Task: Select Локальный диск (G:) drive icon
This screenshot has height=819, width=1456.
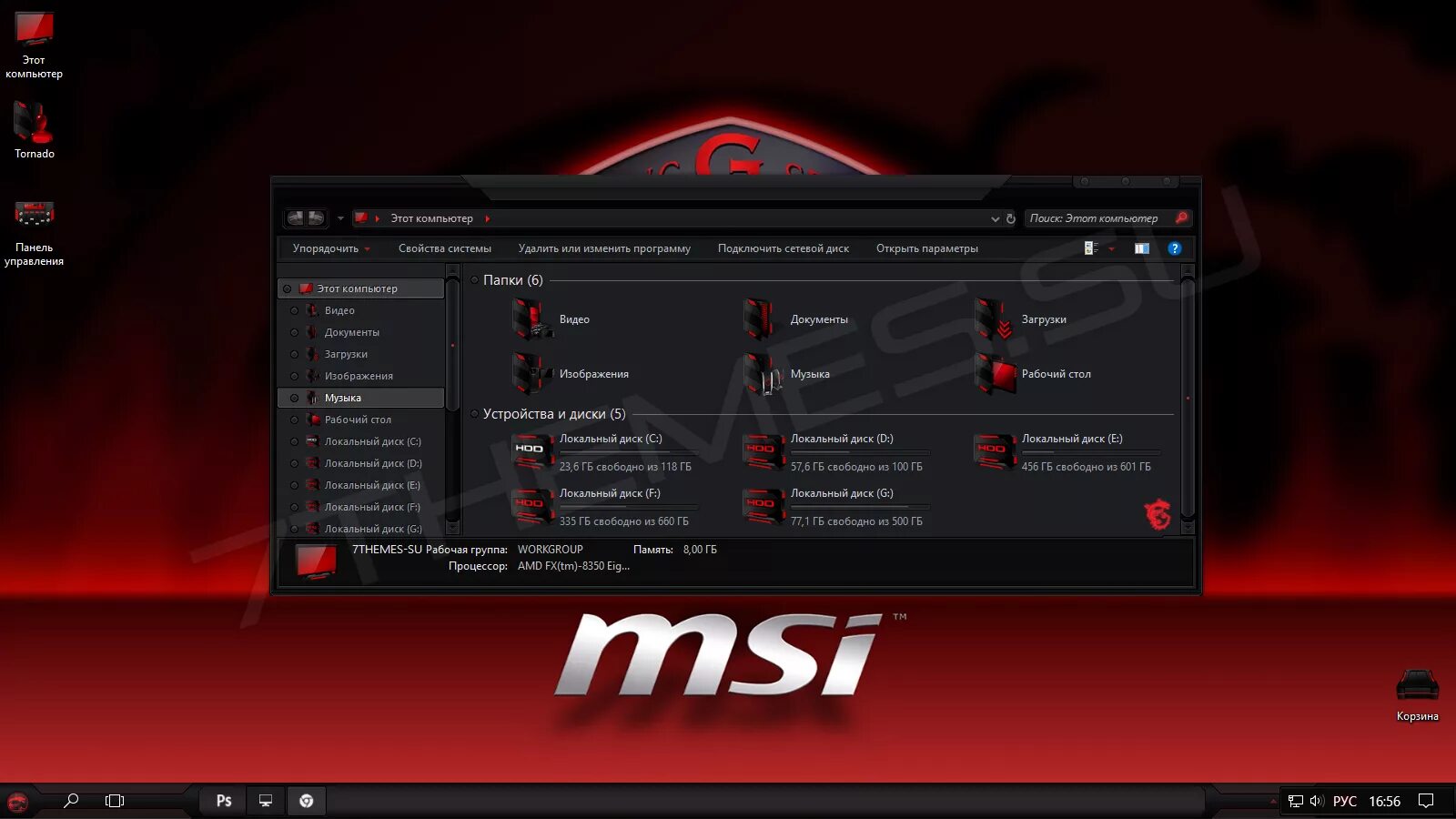Action: [764, 507]
